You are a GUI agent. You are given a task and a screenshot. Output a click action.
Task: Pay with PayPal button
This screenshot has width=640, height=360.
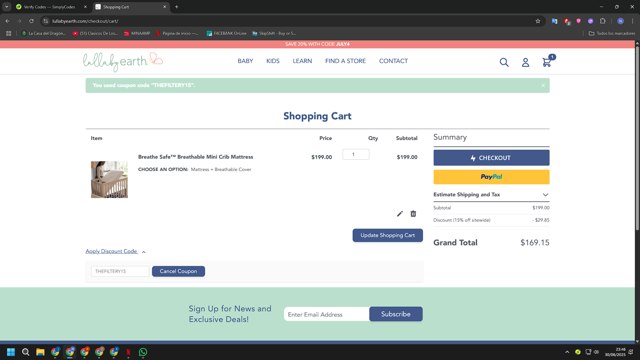click(491, 177)
